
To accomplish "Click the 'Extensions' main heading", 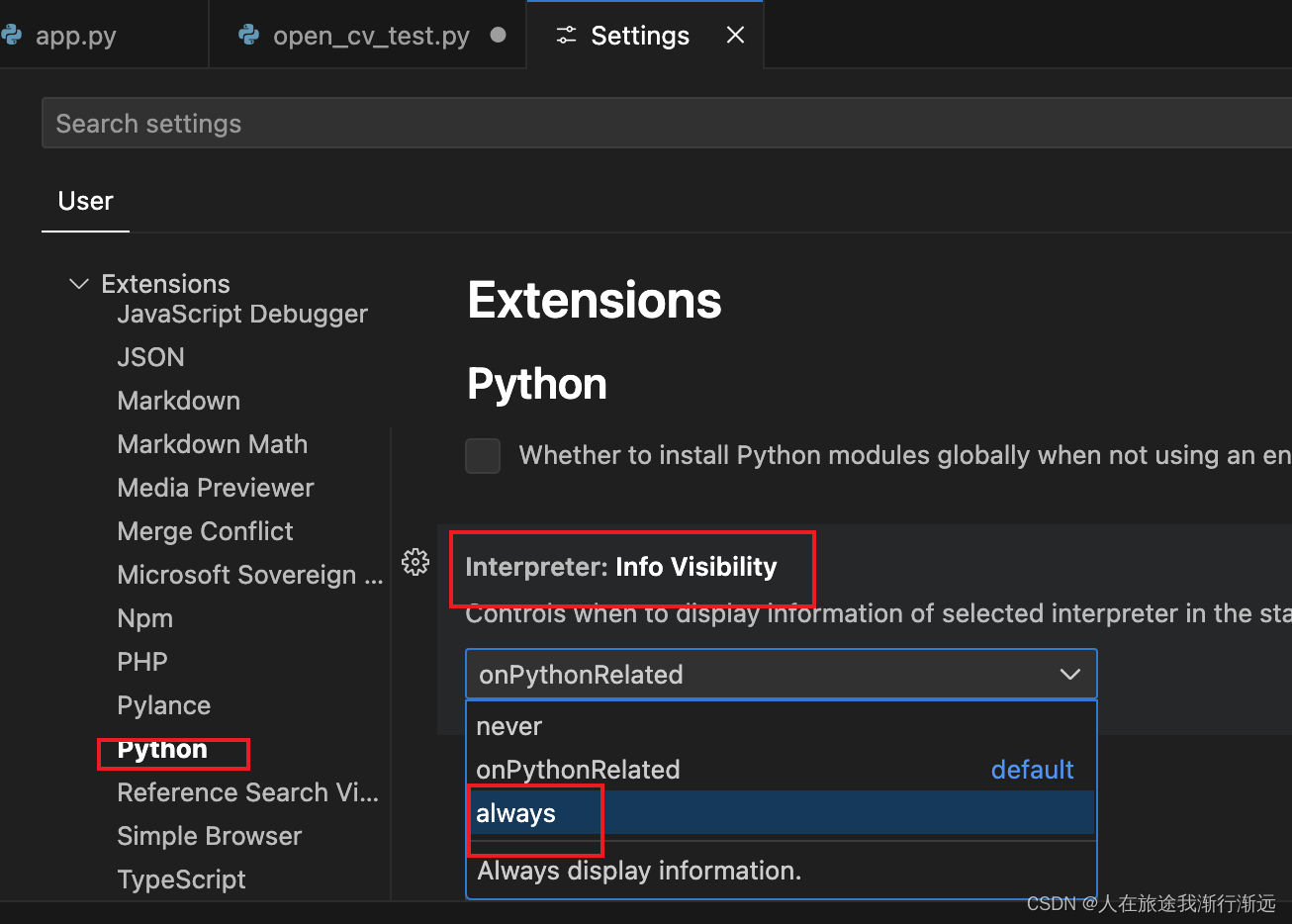I will (x=595, y=300).
